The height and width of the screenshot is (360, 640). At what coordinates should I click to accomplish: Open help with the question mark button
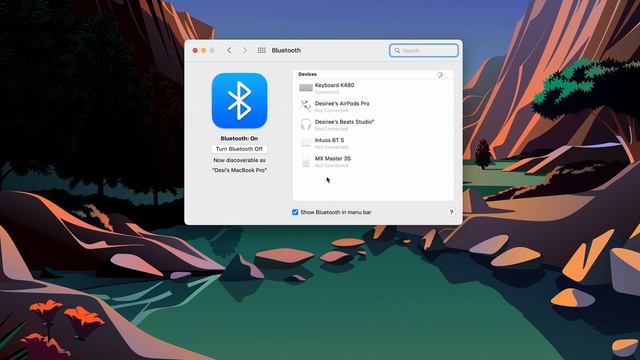pyautogui.click(x=451, y=212)
